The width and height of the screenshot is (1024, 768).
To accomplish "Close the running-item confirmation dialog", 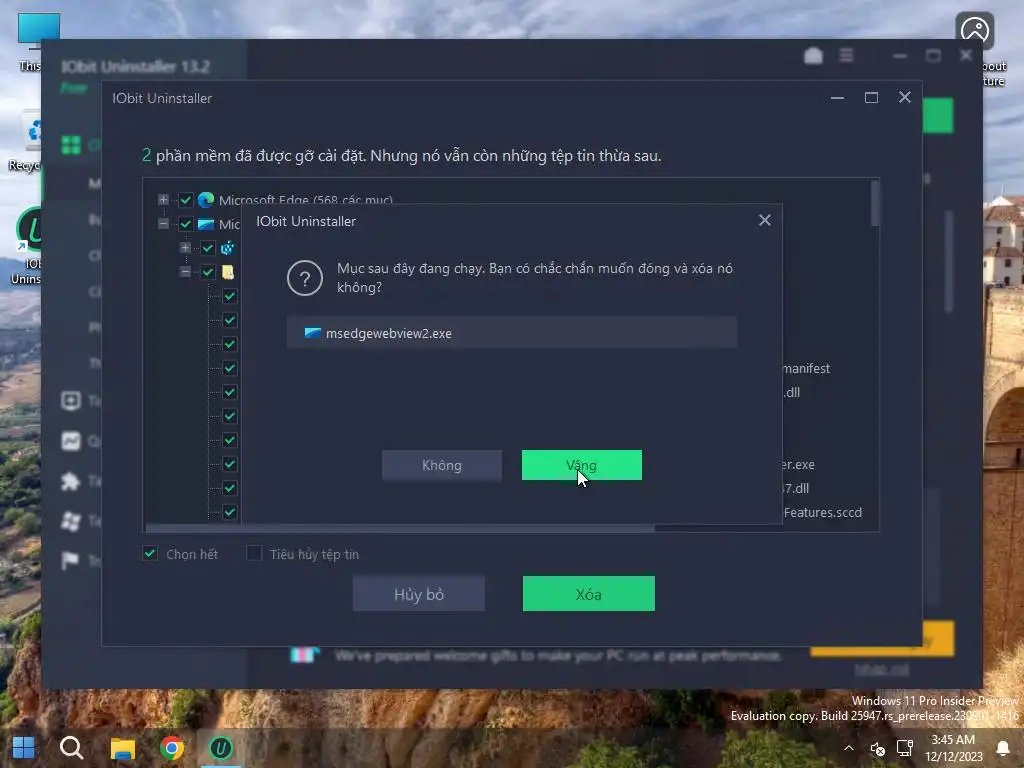I will [765, 220].
